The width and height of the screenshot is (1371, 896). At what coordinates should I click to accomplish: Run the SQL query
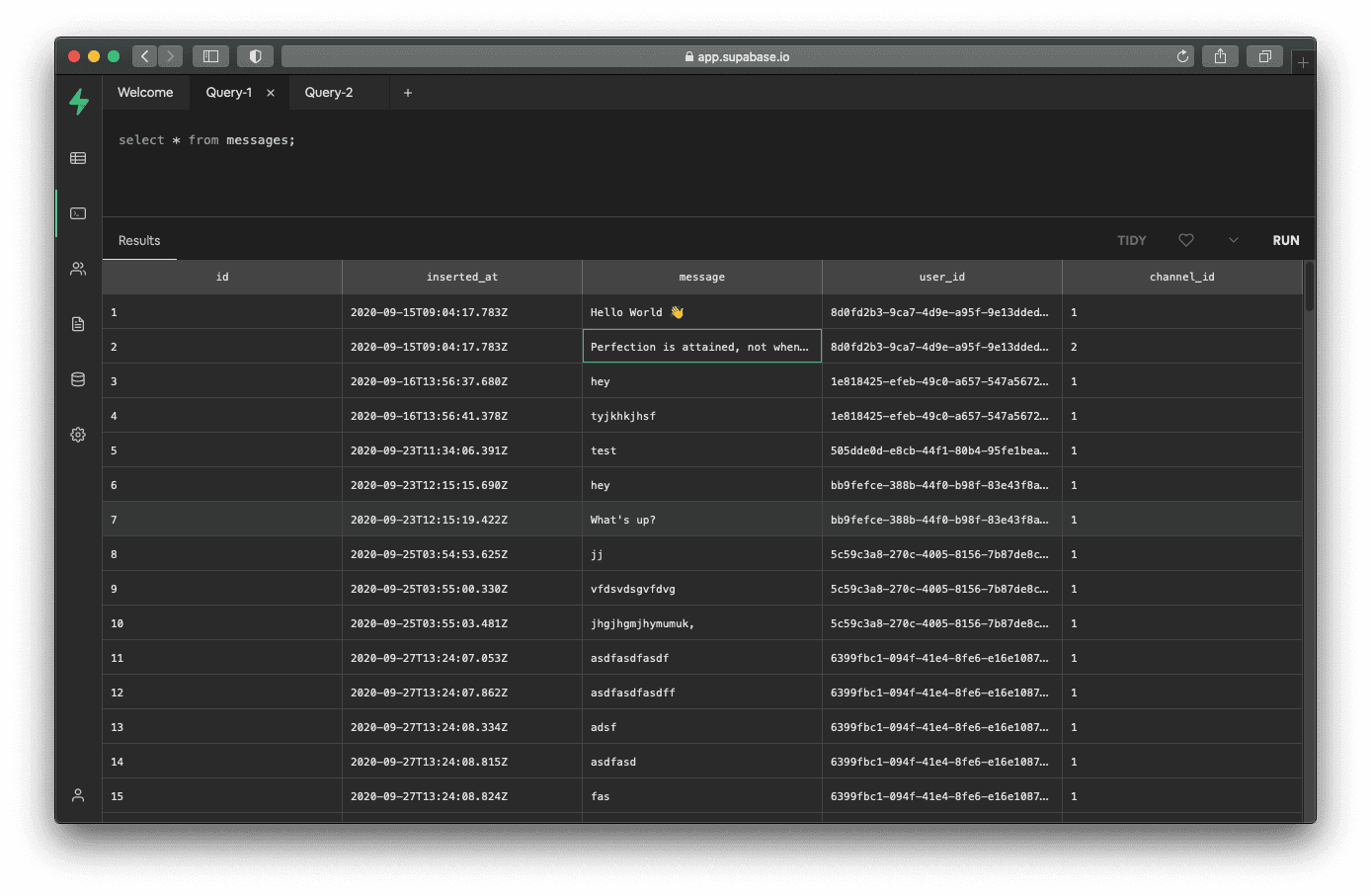tap(1285, 240)
